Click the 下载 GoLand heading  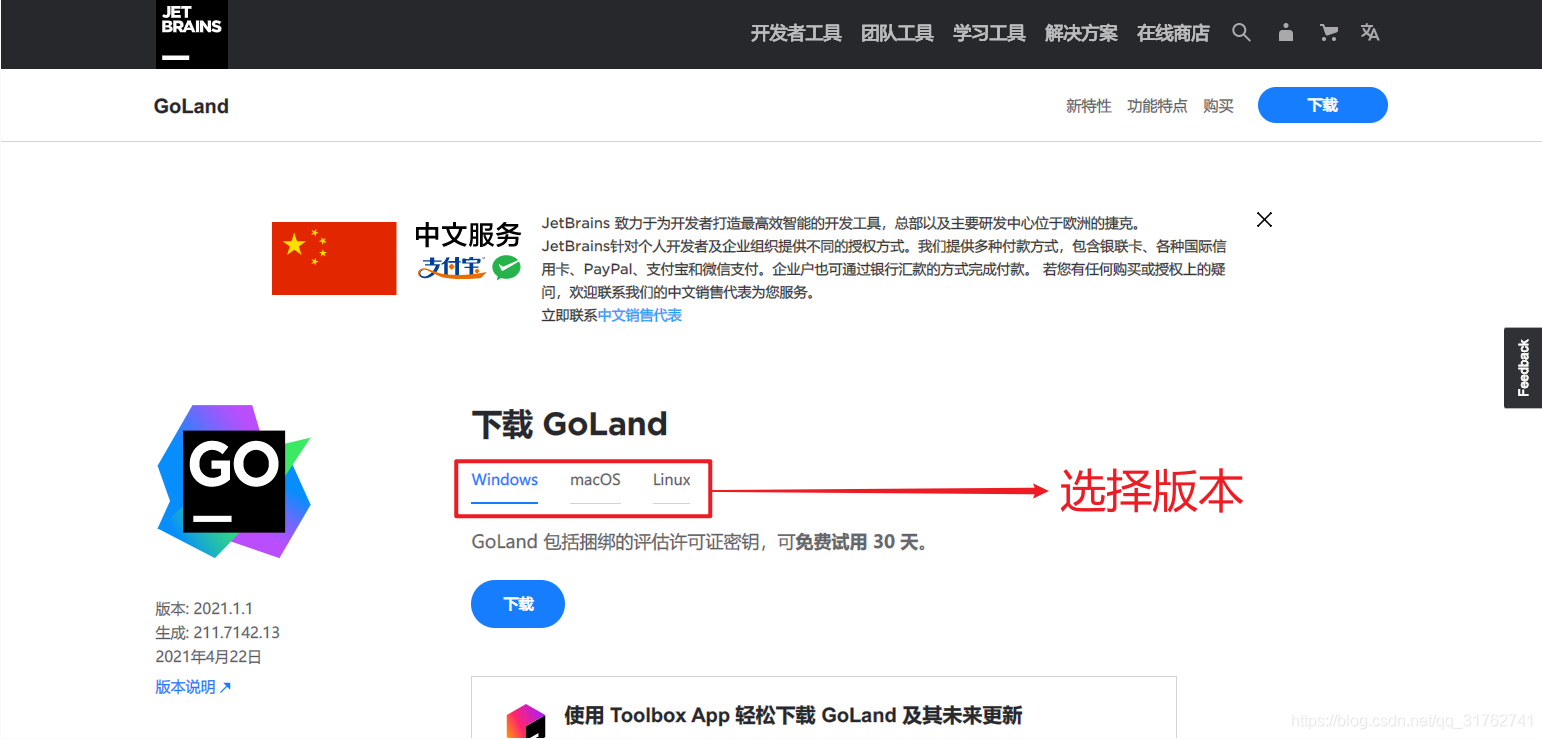pos(569,424)
